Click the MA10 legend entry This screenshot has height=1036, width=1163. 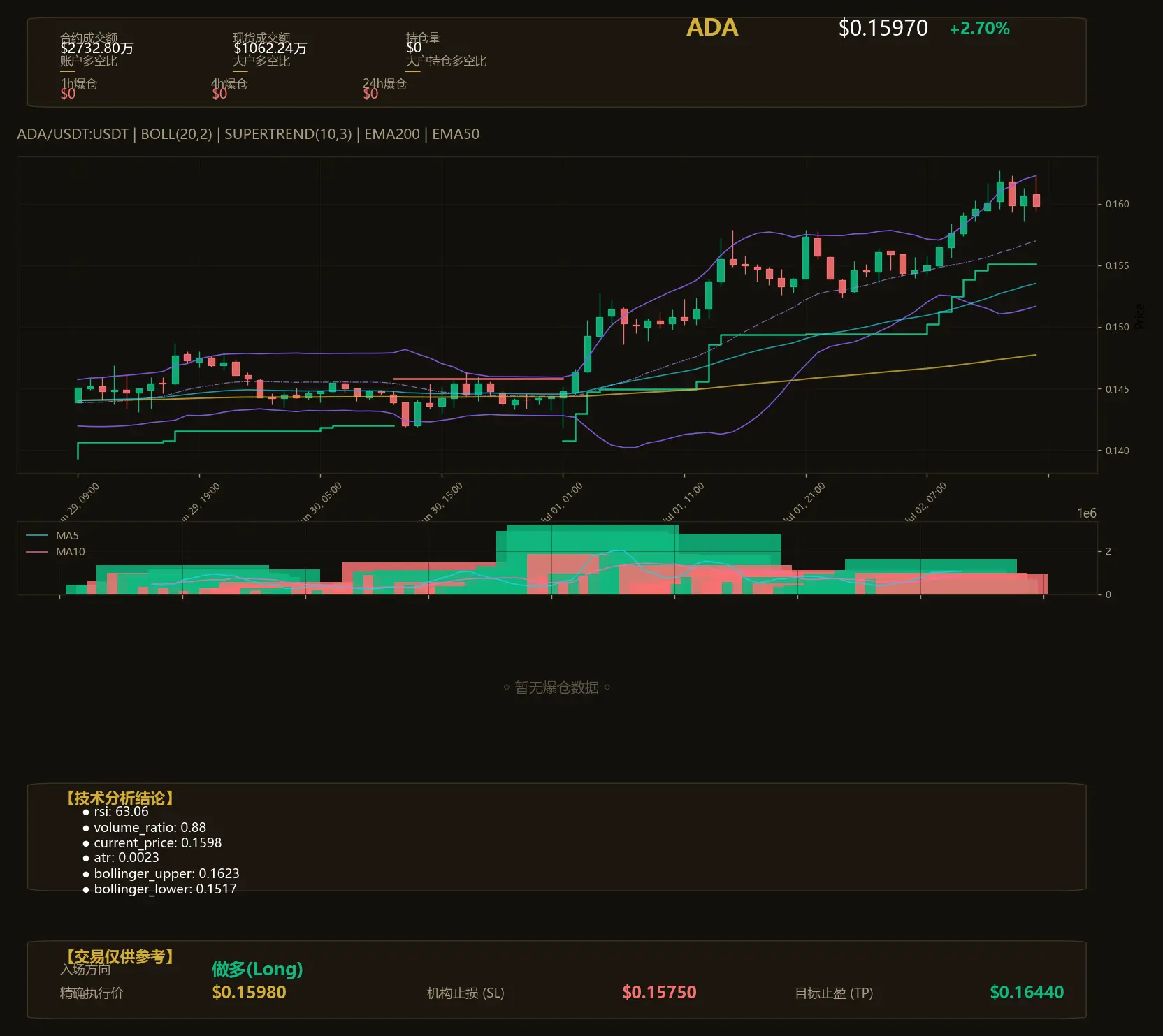pos(55,552)
